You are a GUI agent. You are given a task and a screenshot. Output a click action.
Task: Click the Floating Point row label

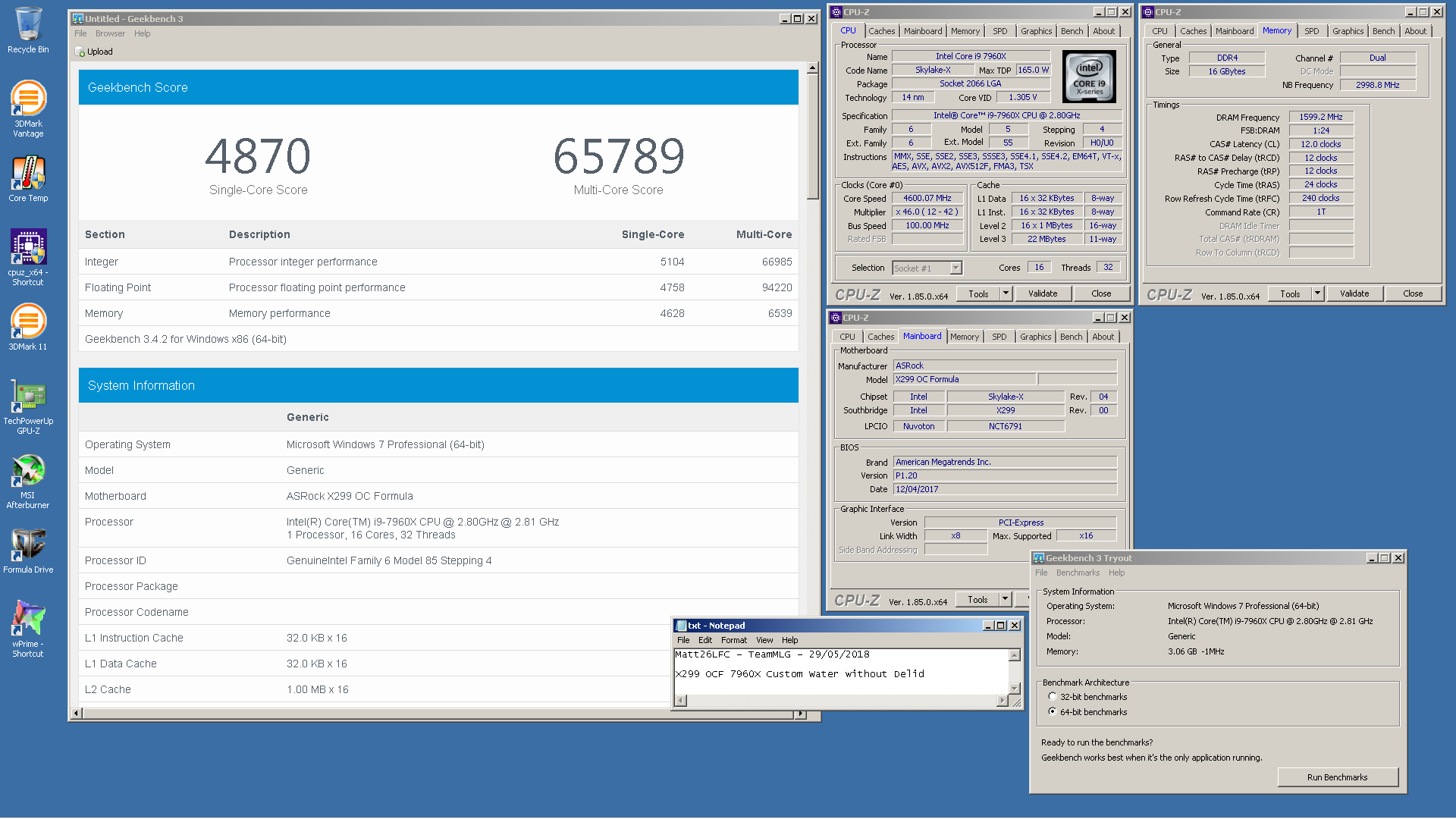point(118,287)
